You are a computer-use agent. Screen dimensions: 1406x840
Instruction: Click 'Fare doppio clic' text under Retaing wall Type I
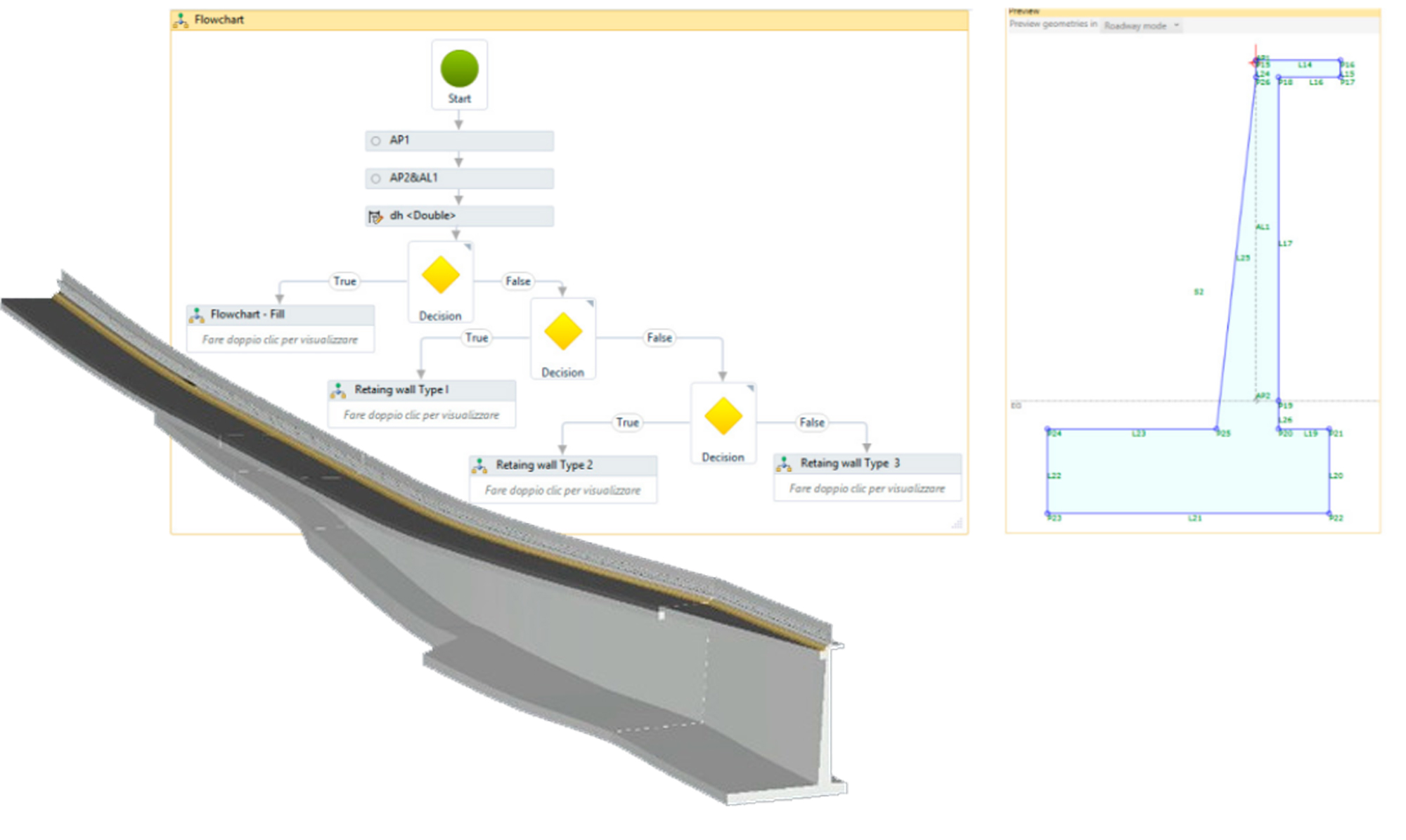[421, 415]
